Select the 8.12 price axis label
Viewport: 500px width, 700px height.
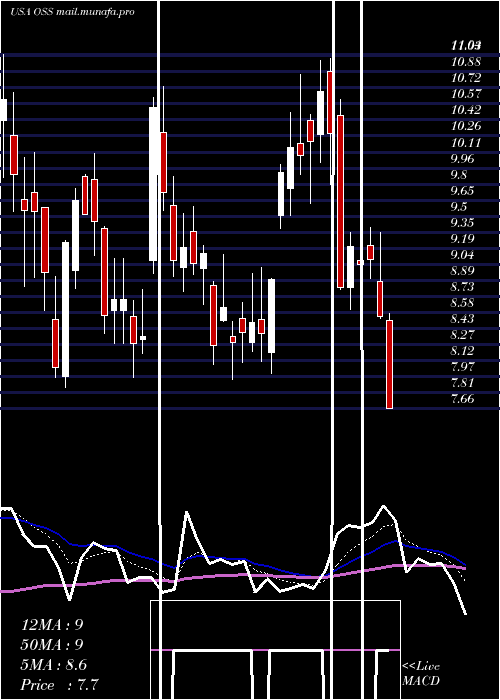(x=462, y=351)
